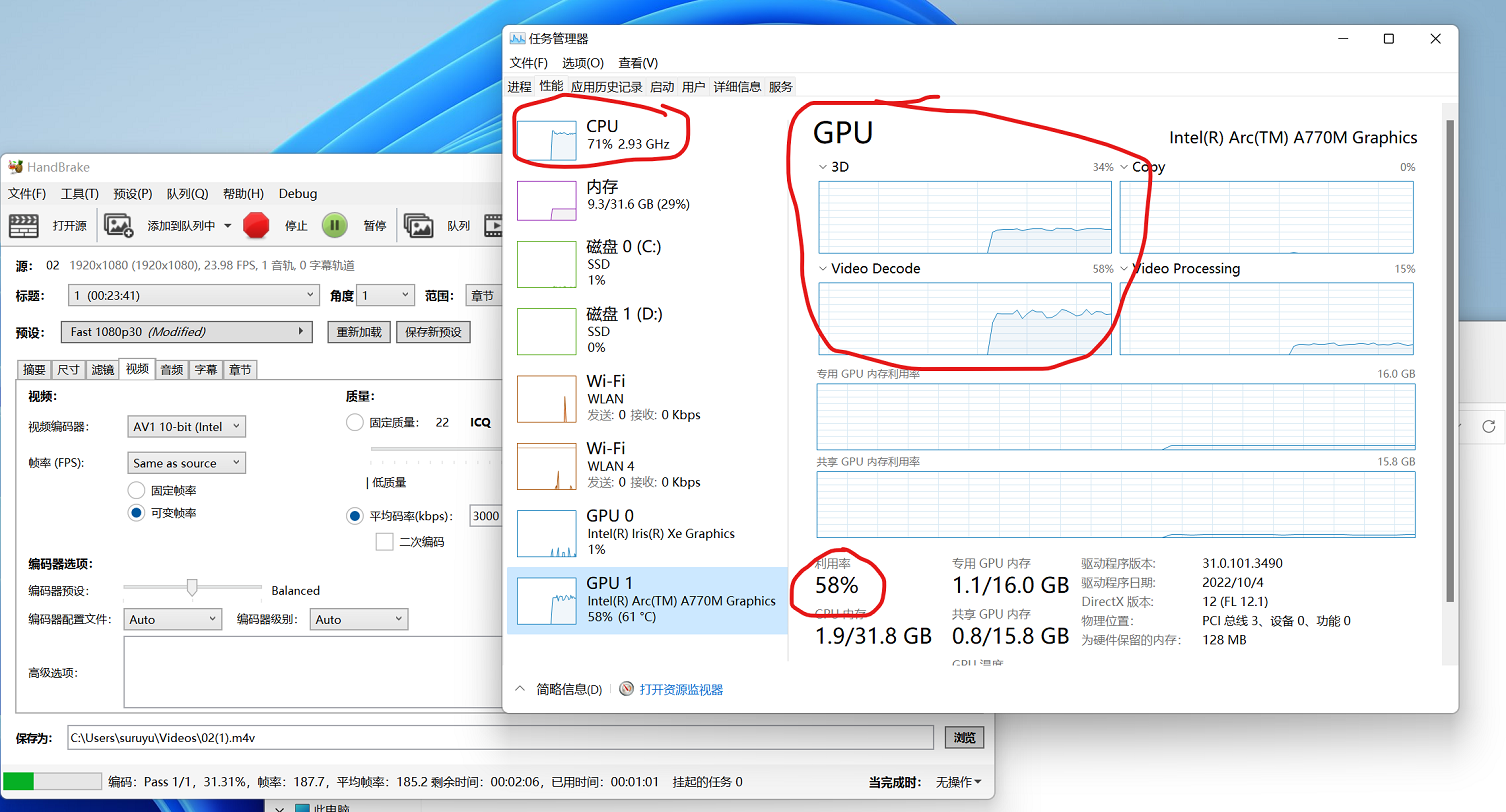Viewport: 1506px width, 812px height.
Task: Open the 预设 Fast 1080p30 preset selector
Action: [188, 332]
